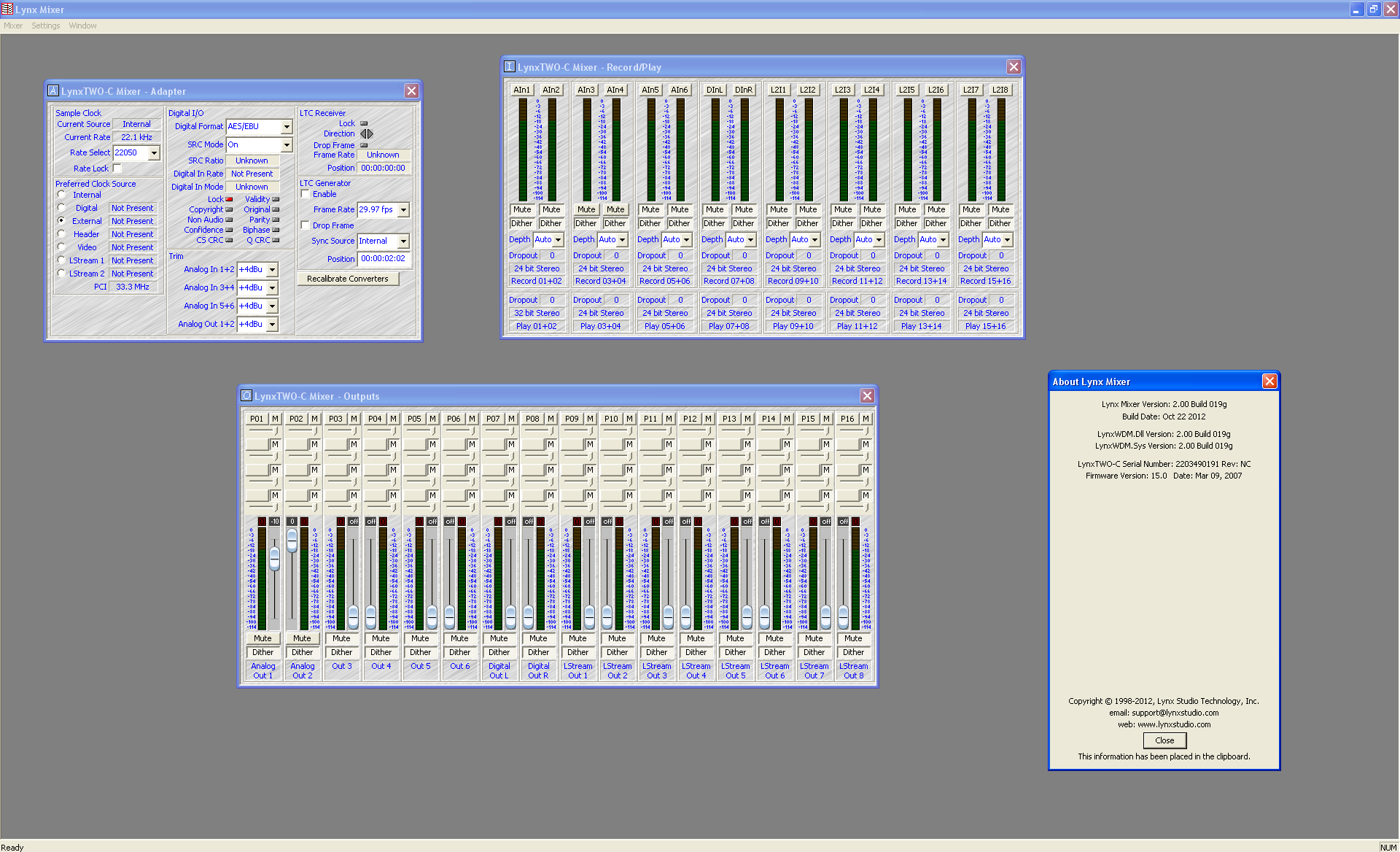The height and width of the screenshot is (852, 1400).
Task: Open the SRC Mode dropdown
Action: [x=287, y=145]
